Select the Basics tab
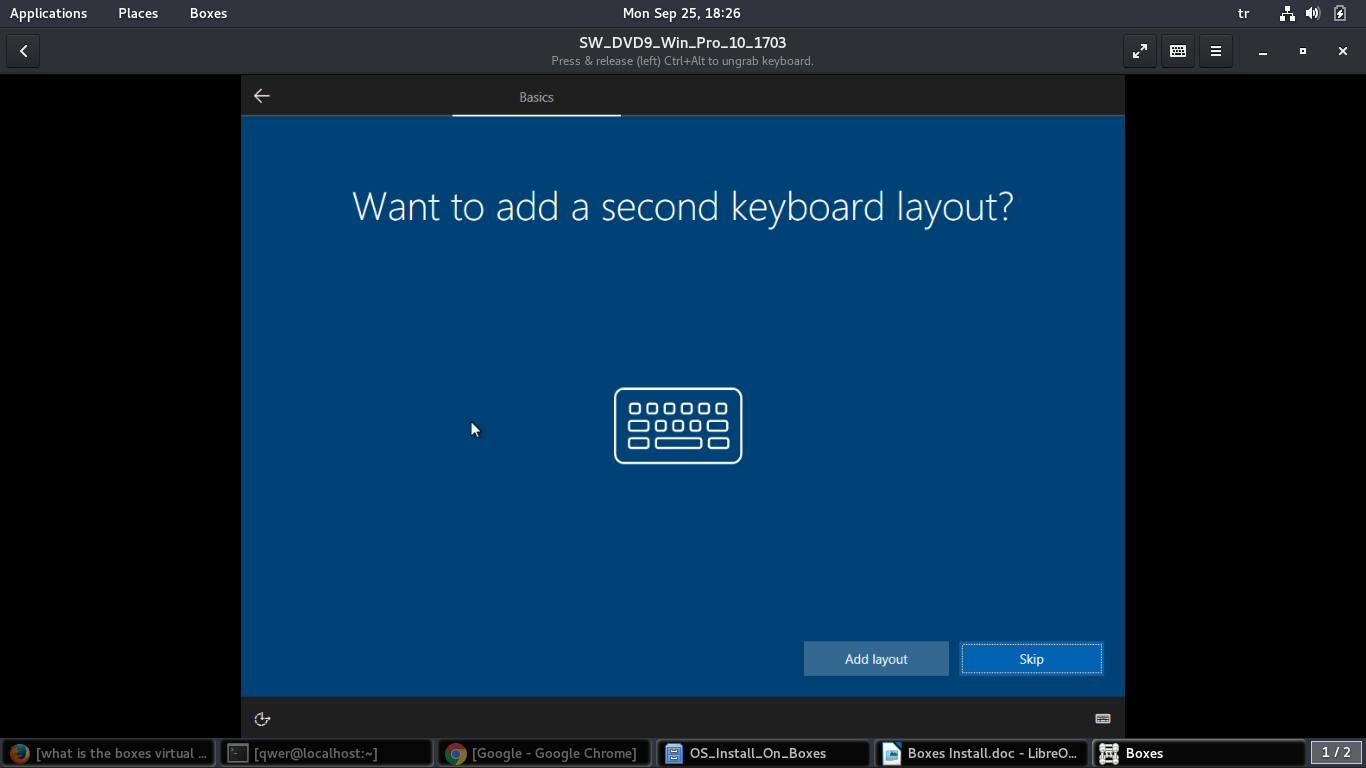The height and width of the screenshot is (768, 1366). click(536, 97)
